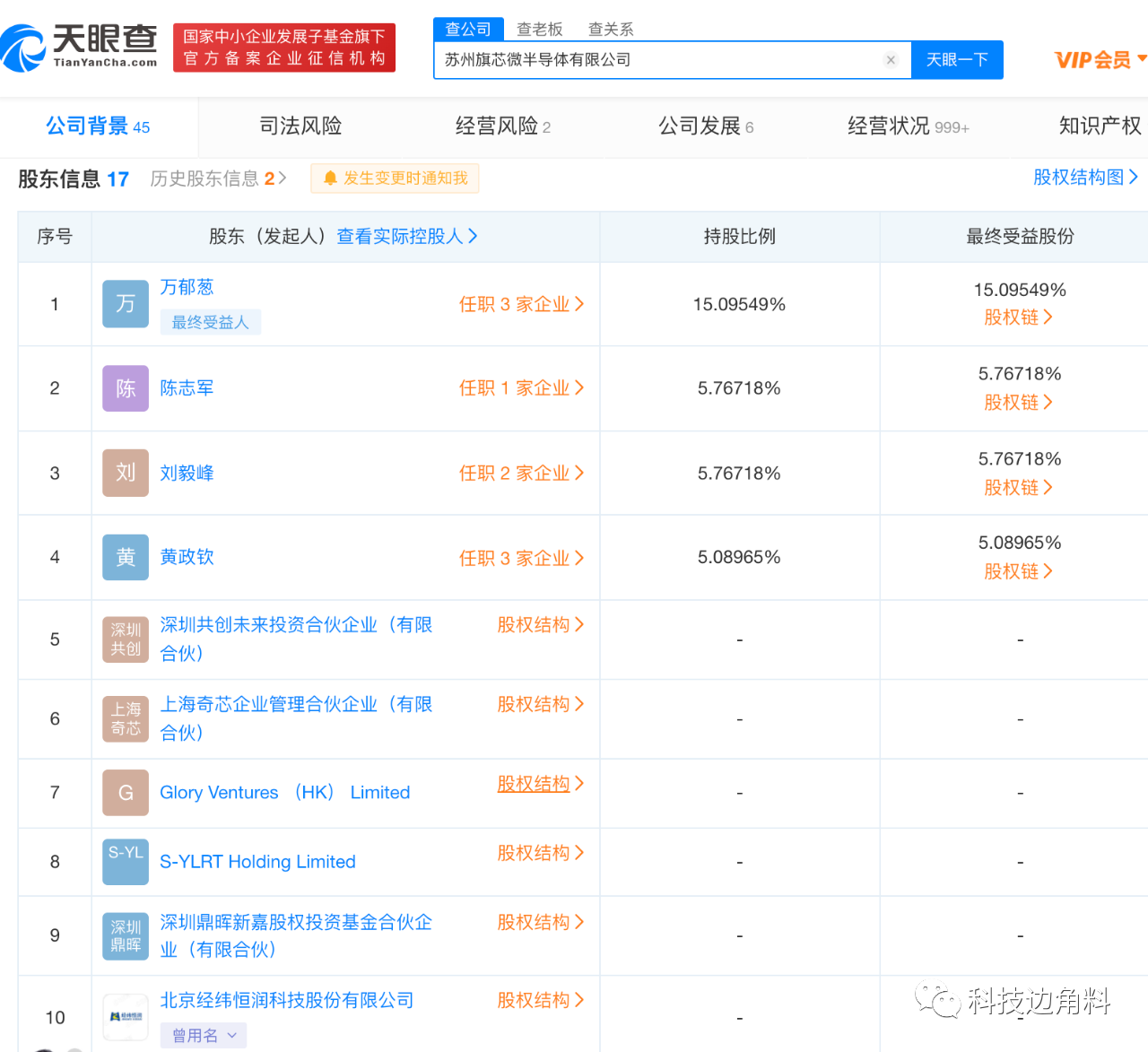
Task: Click the 深圳共创 logo icon
Action: click(x=126, y=639)
